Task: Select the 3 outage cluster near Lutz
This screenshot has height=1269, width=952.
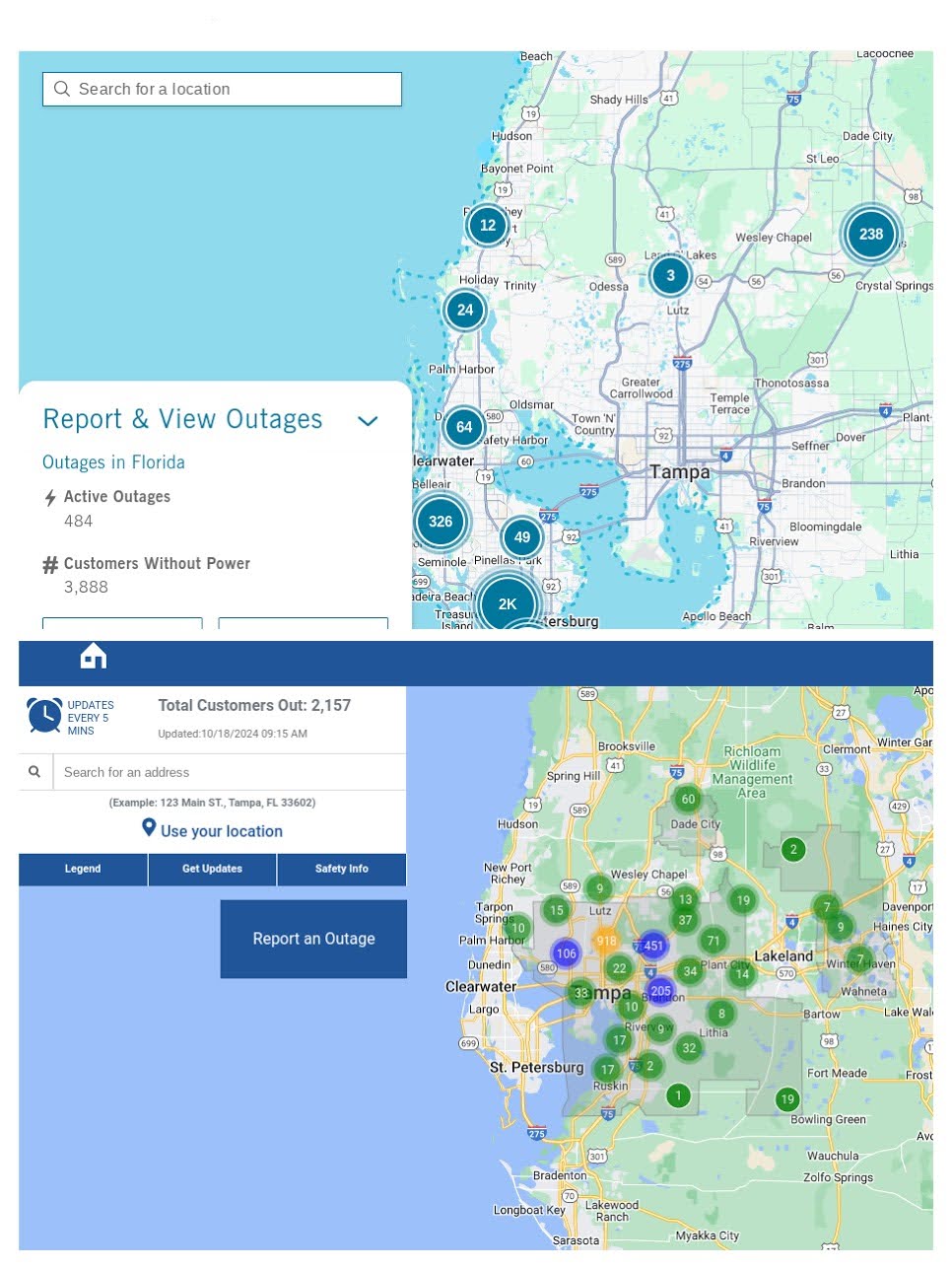Action: point(671,275)
